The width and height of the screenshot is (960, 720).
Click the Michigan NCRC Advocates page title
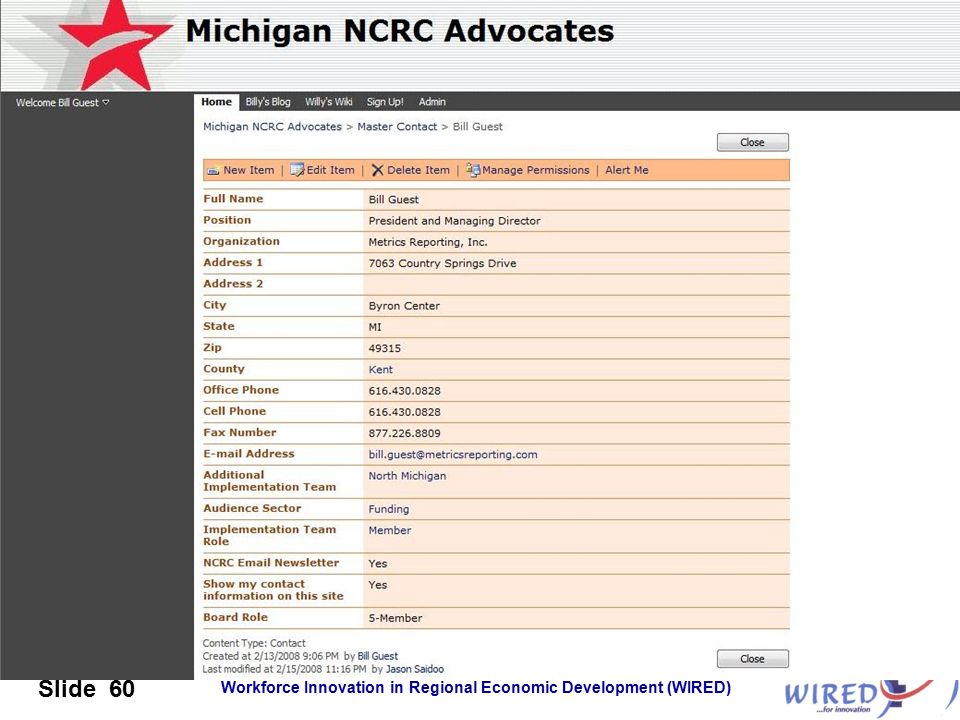click(x=400, y=32)
